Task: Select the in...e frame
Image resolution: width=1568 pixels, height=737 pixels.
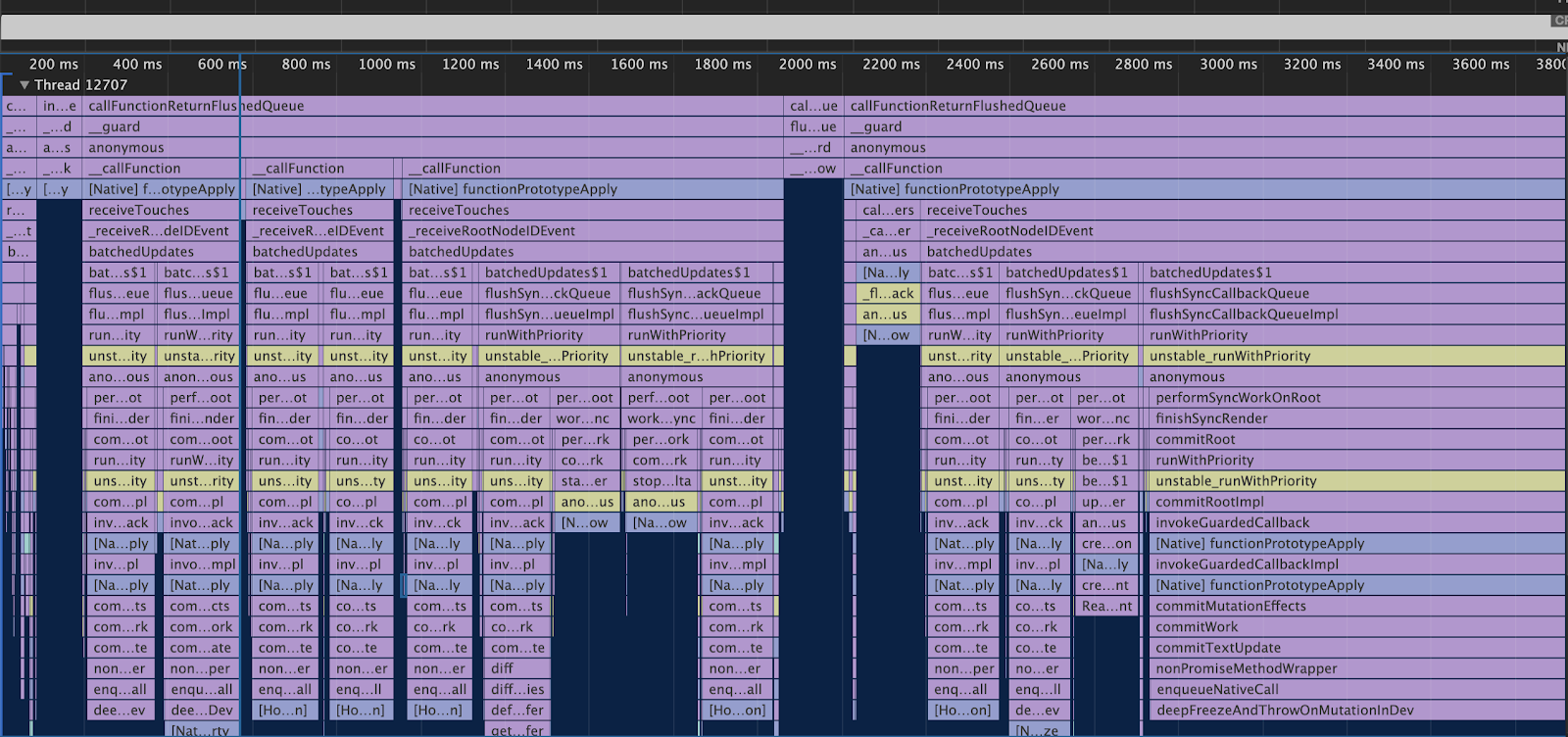Action: 59,106
